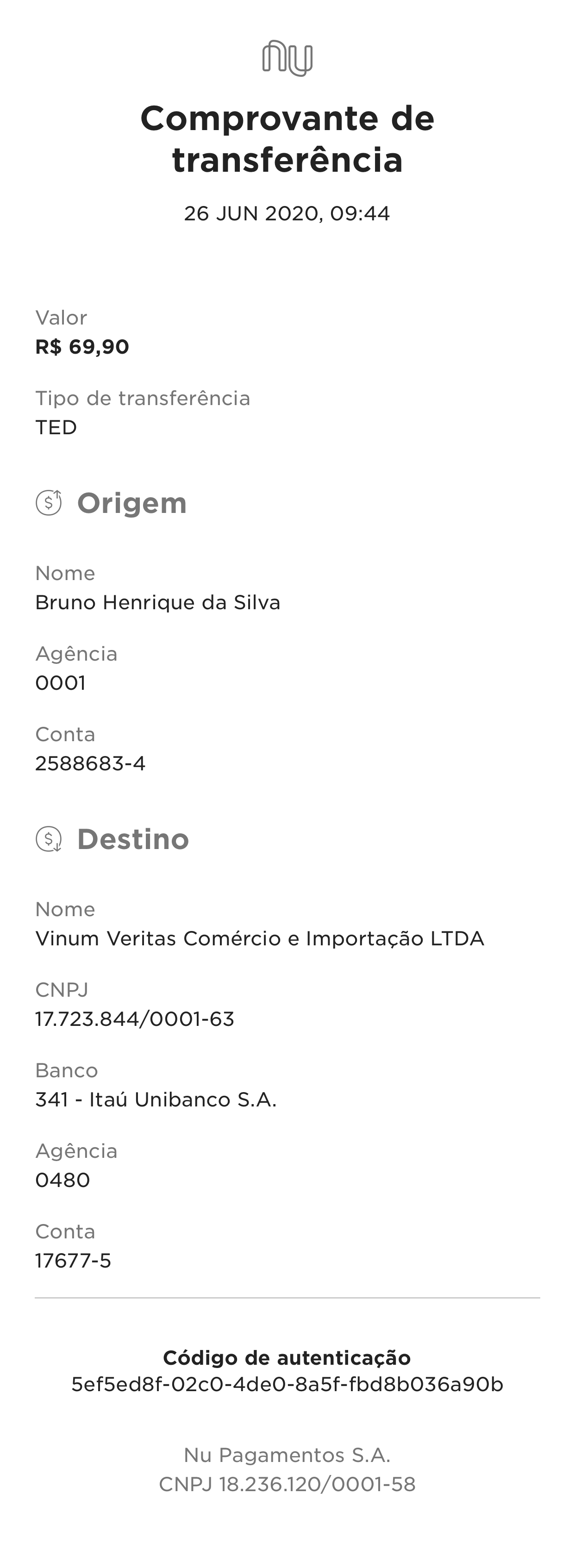Select the authentication code starting 5ef5ed8f
Viewport: 575px width, 1568px height.
(287, 1385)
